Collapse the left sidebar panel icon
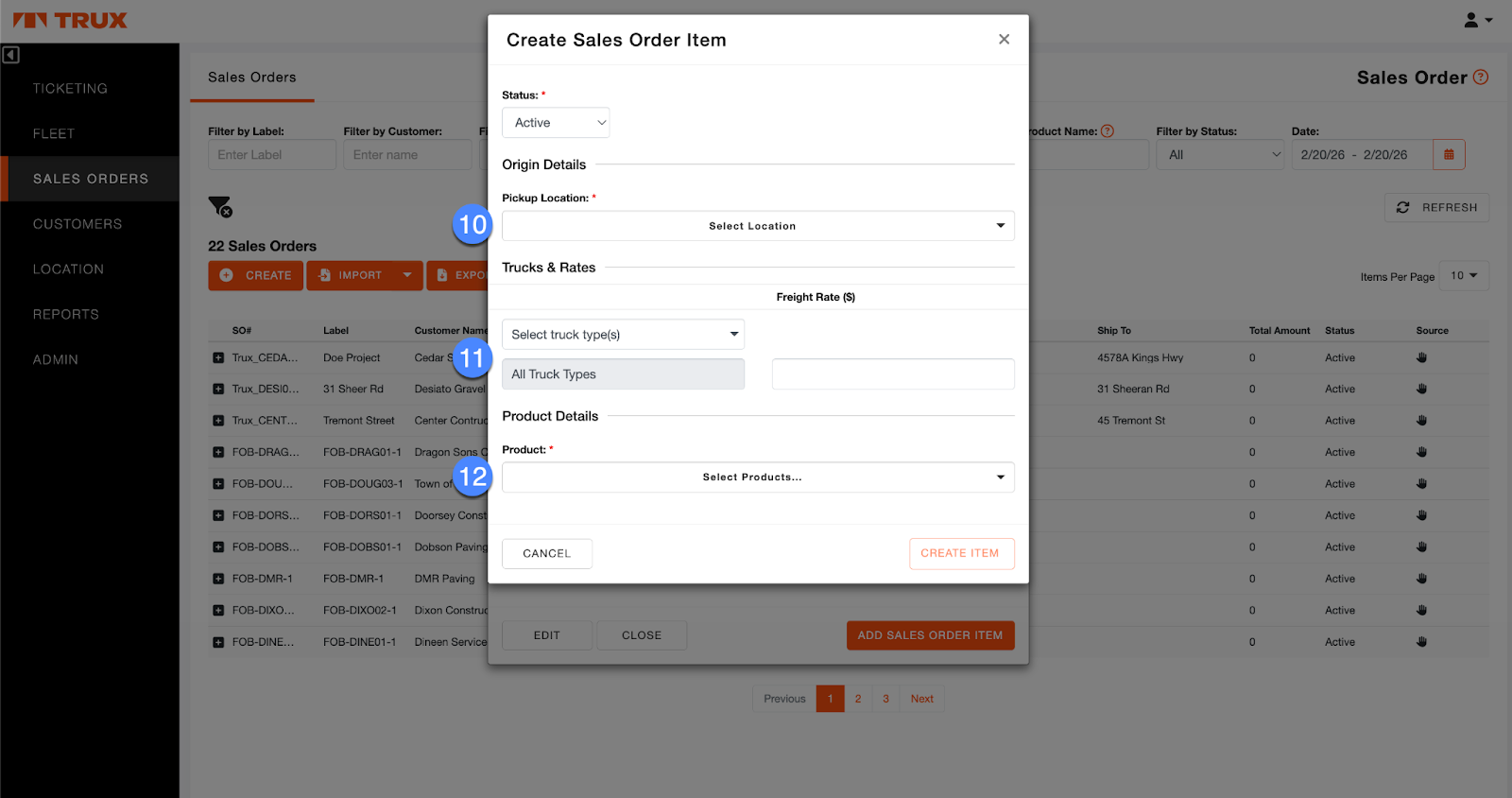 pos(10,55)
